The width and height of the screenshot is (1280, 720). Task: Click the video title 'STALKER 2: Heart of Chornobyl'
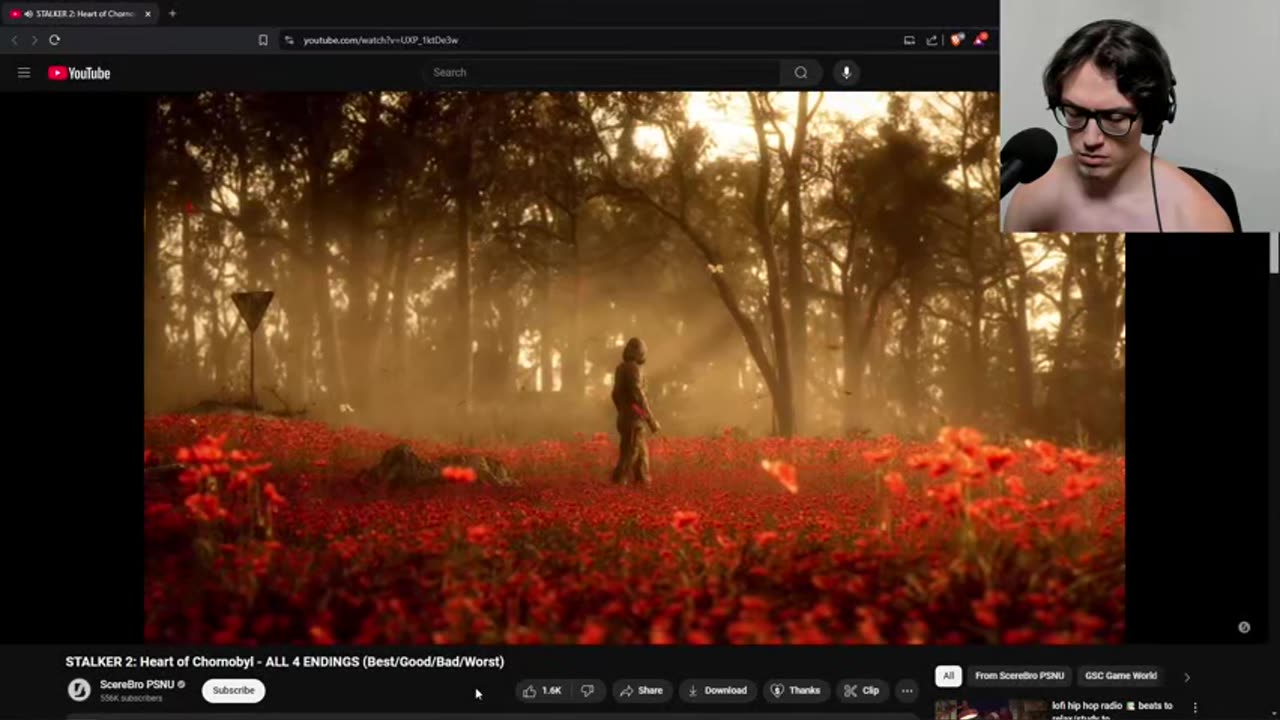pyautogui.click(x=285, y=661)
